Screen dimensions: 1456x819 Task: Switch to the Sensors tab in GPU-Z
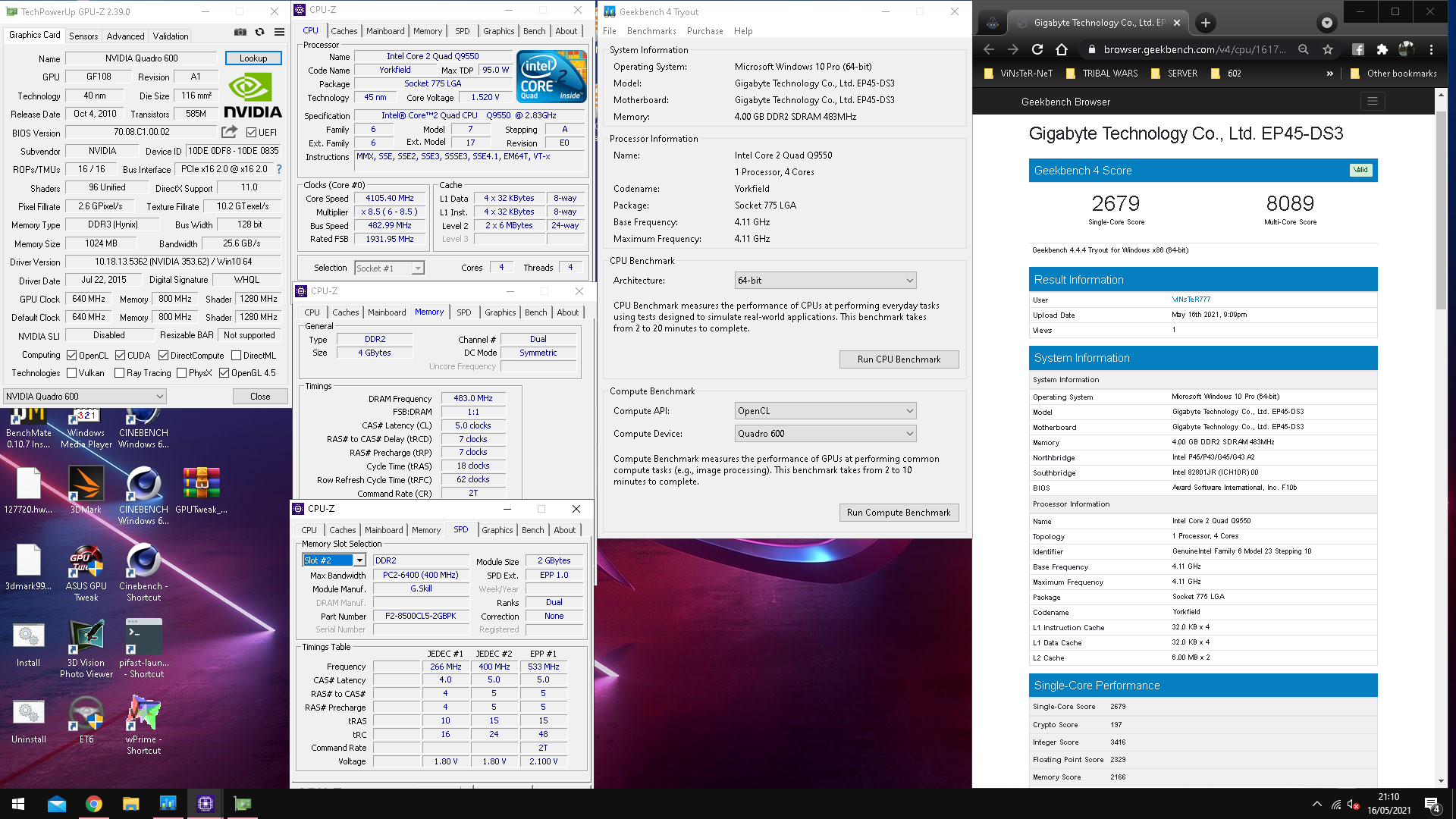coord(83,36)
